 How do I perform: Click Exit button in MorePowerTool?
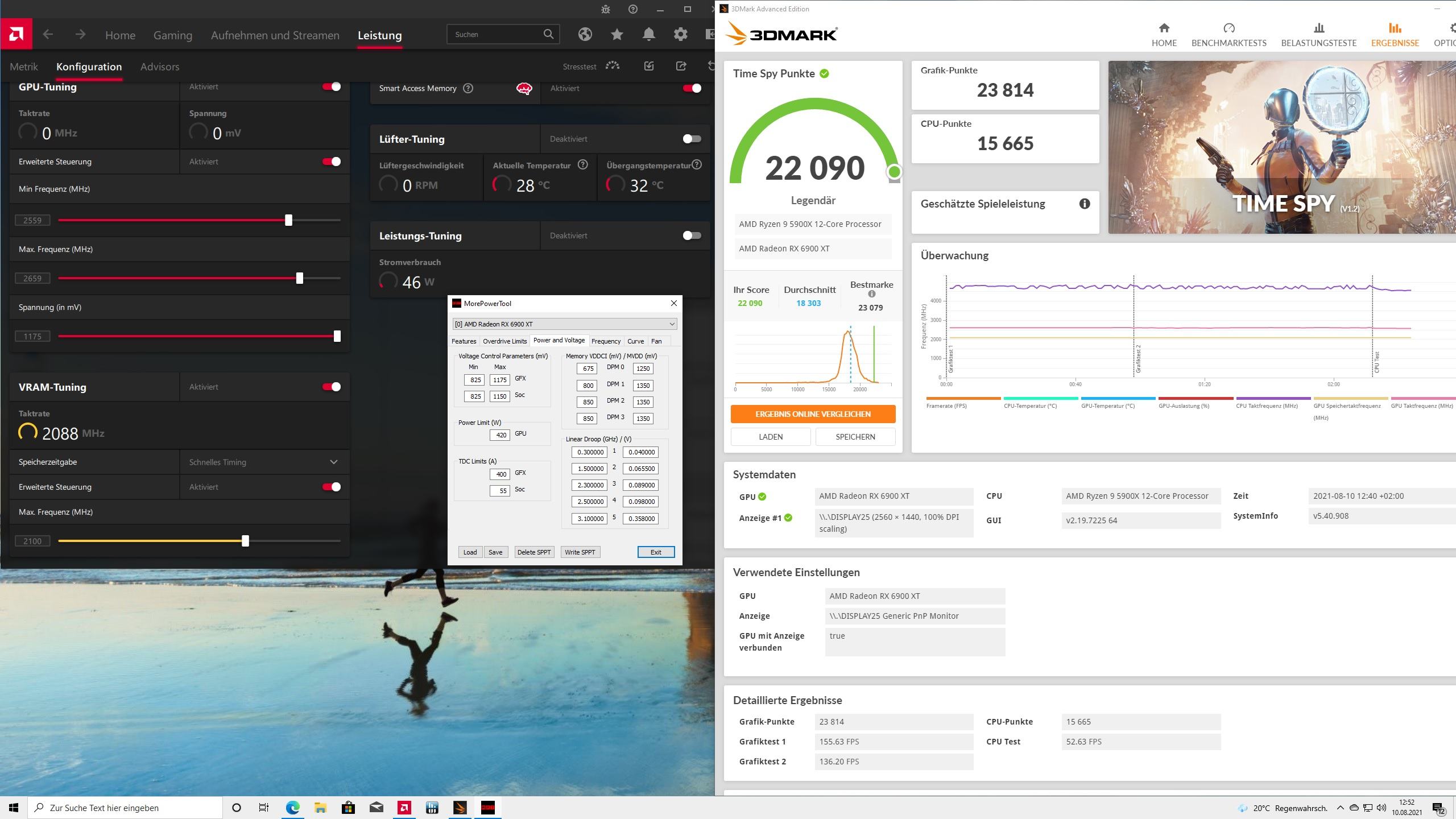(656, 552)
